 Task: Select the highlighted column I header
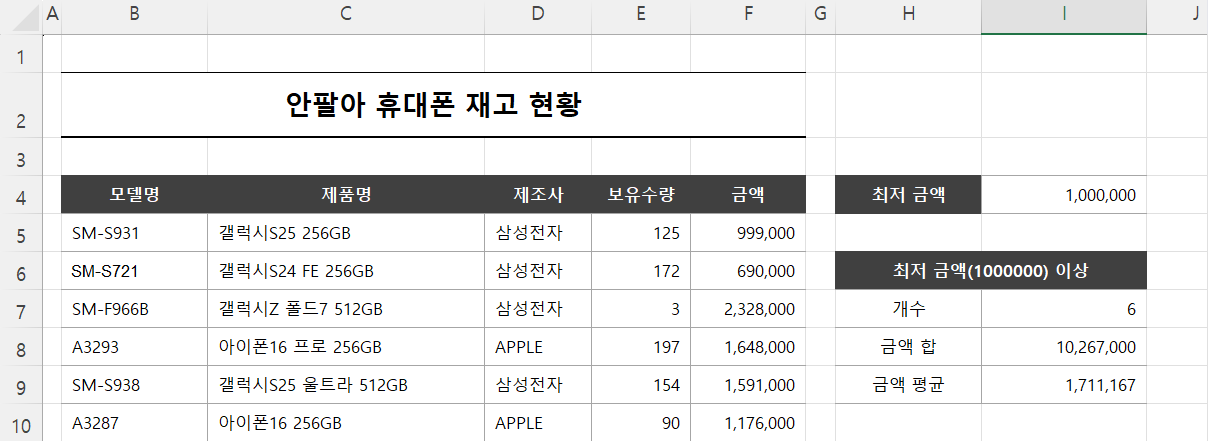pos(1064,16)
